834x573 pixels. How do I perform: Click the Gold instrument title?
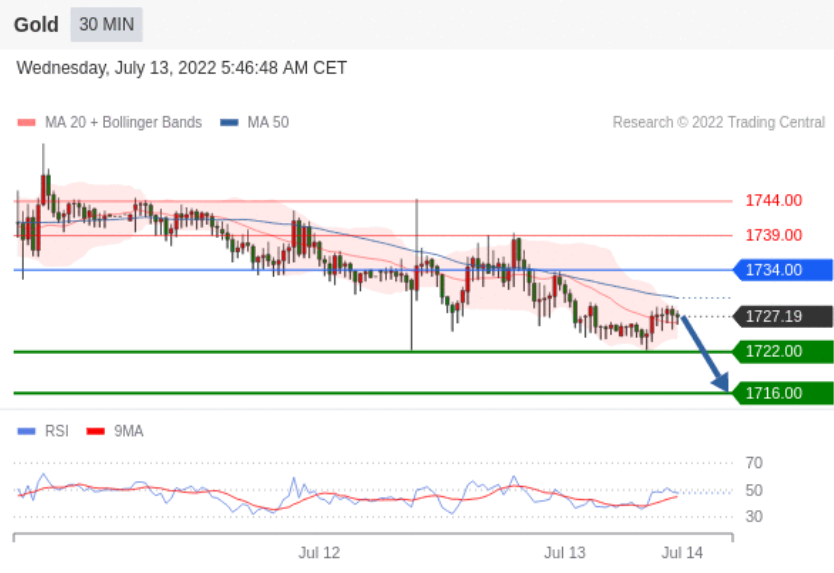tap(36, 24)
